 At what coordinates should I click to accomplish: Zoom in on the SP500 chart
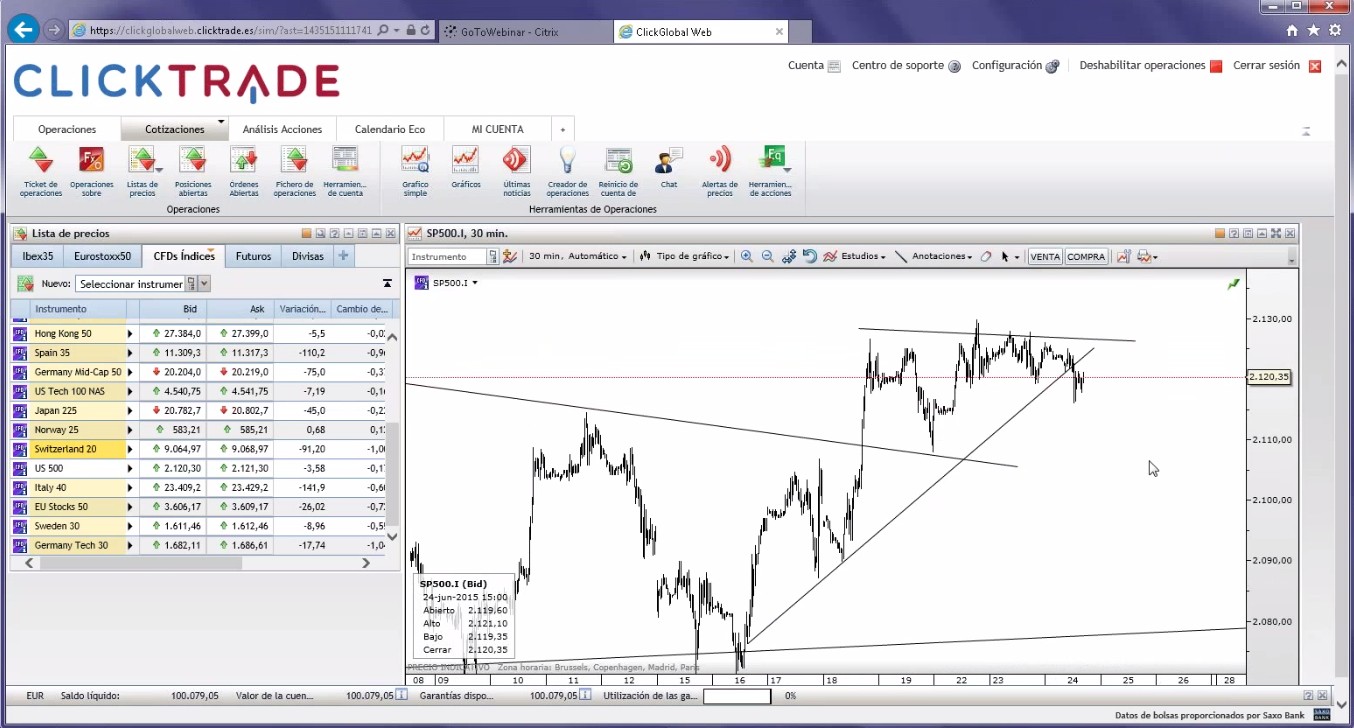click(747, 257)
